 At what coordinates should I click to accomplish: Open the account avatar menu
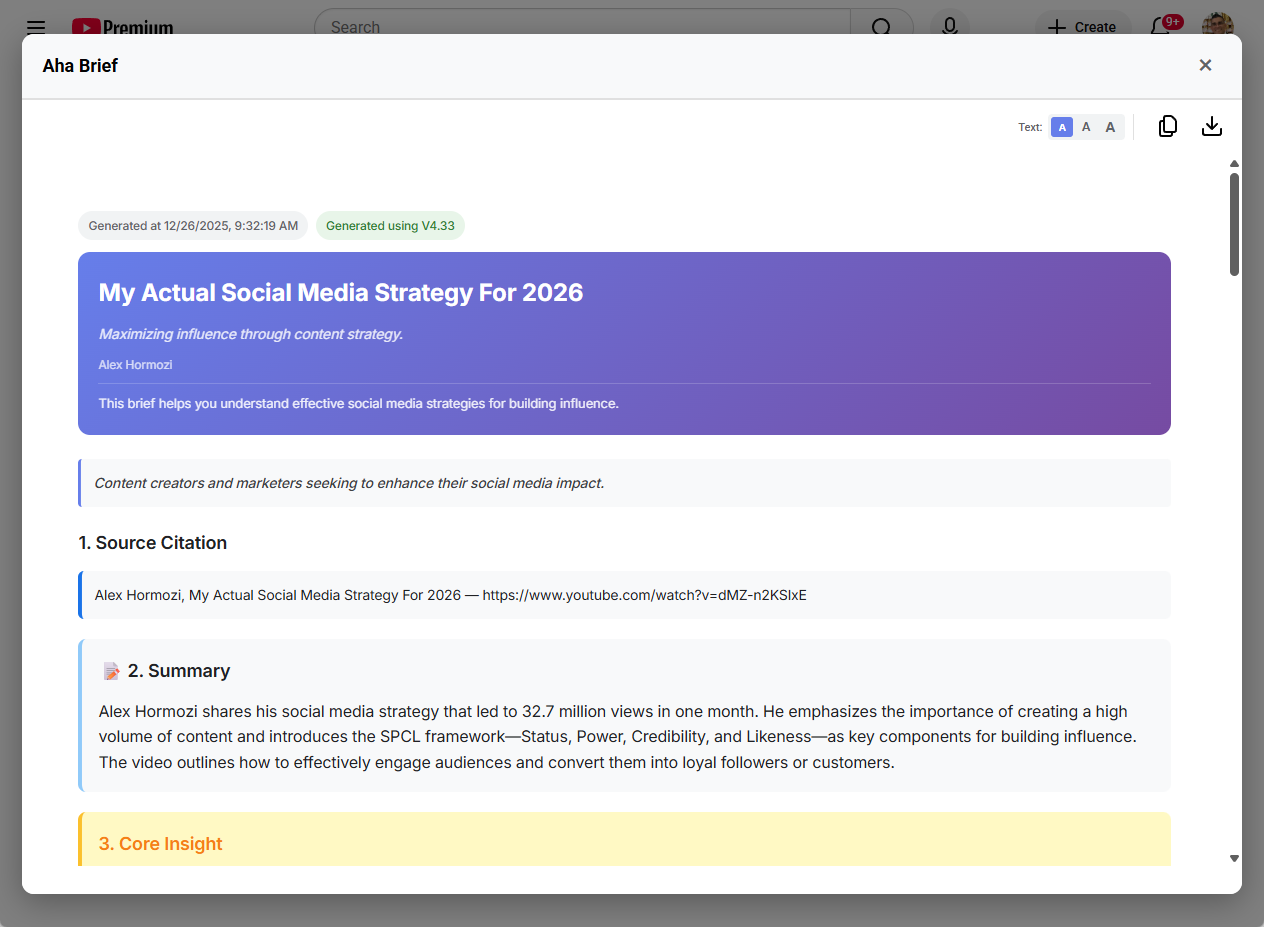click(1217, 27)
